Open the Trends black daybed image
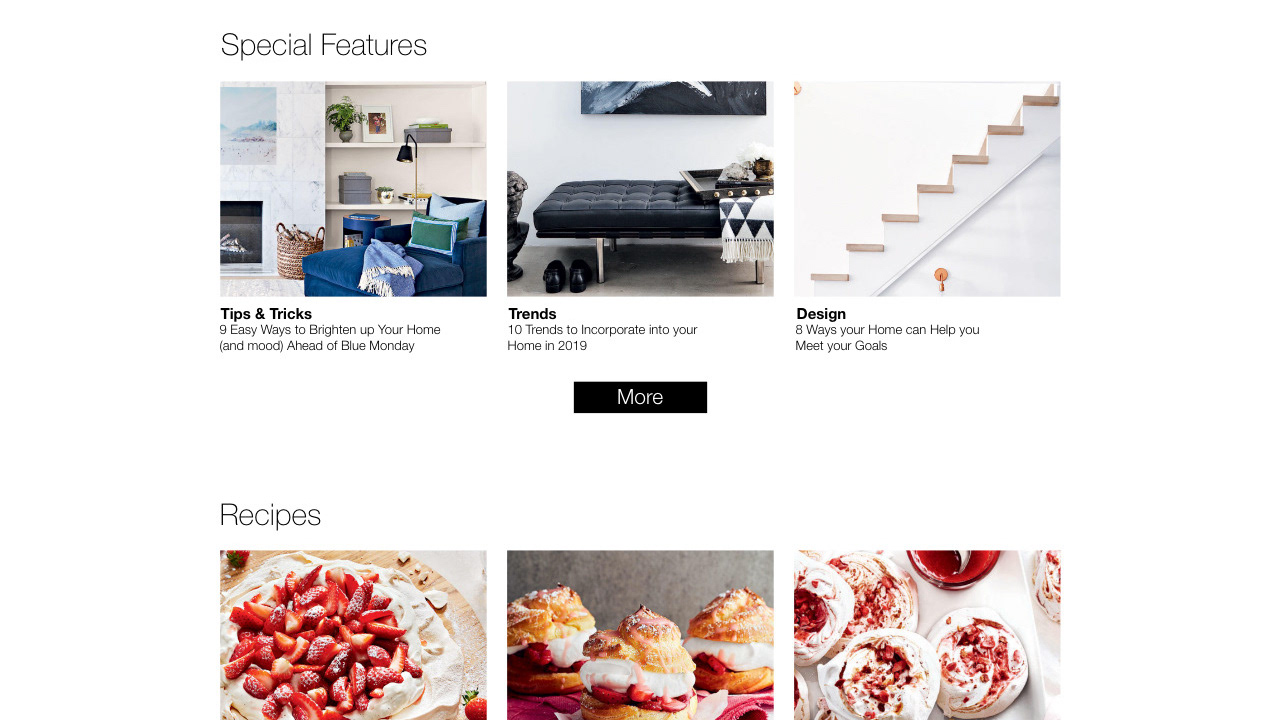 640,189
